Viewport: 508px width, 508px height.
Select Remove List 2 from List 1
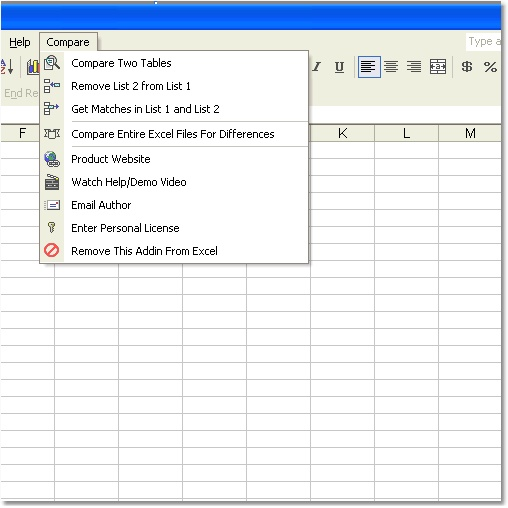pos(174,86)
